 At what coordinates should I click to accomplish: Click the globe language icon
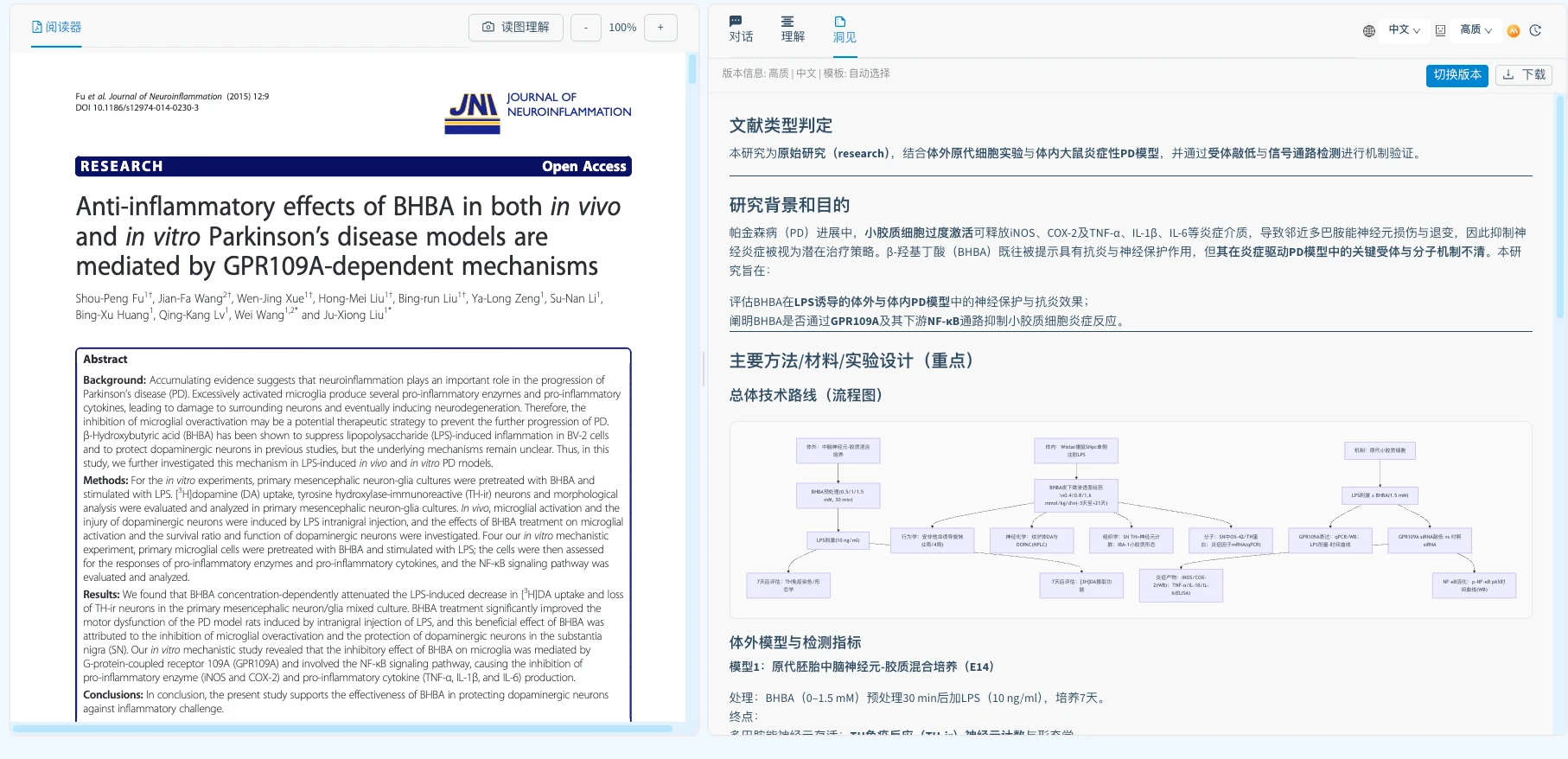1369,30
